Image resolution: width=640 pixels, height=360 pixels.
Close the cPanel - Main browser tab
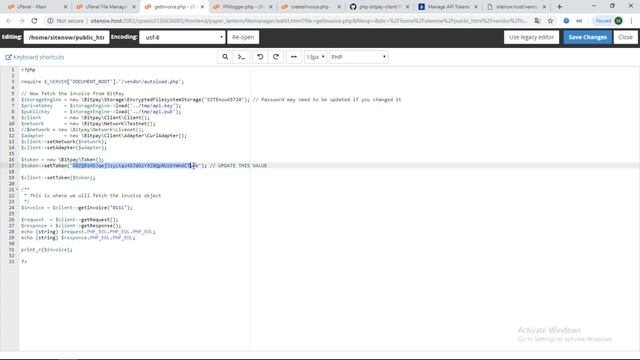[x=65, y=7]
